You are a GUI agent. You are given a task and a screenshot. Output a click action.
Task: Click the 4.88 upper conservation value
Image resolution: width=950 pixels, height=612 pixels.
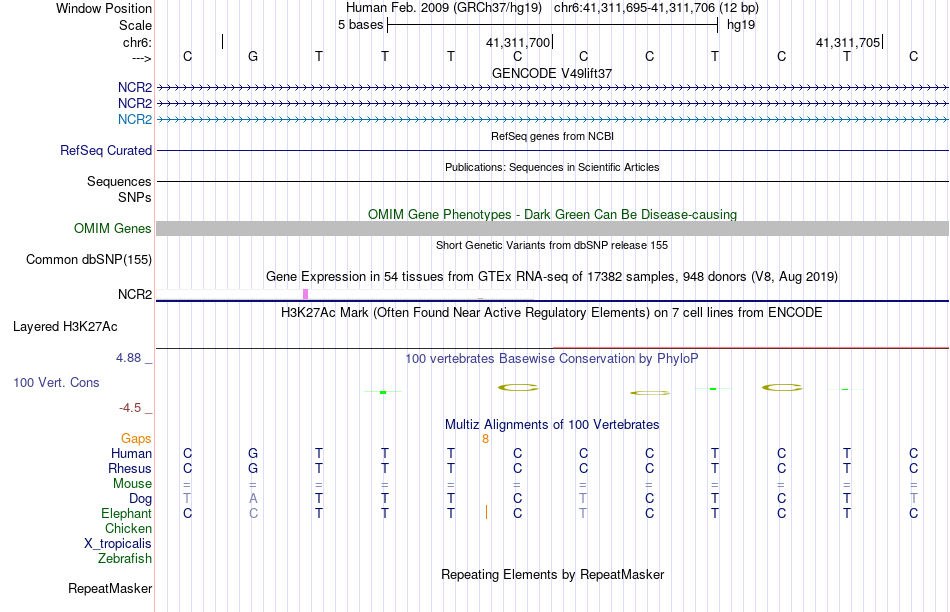[x=128, y=358]
